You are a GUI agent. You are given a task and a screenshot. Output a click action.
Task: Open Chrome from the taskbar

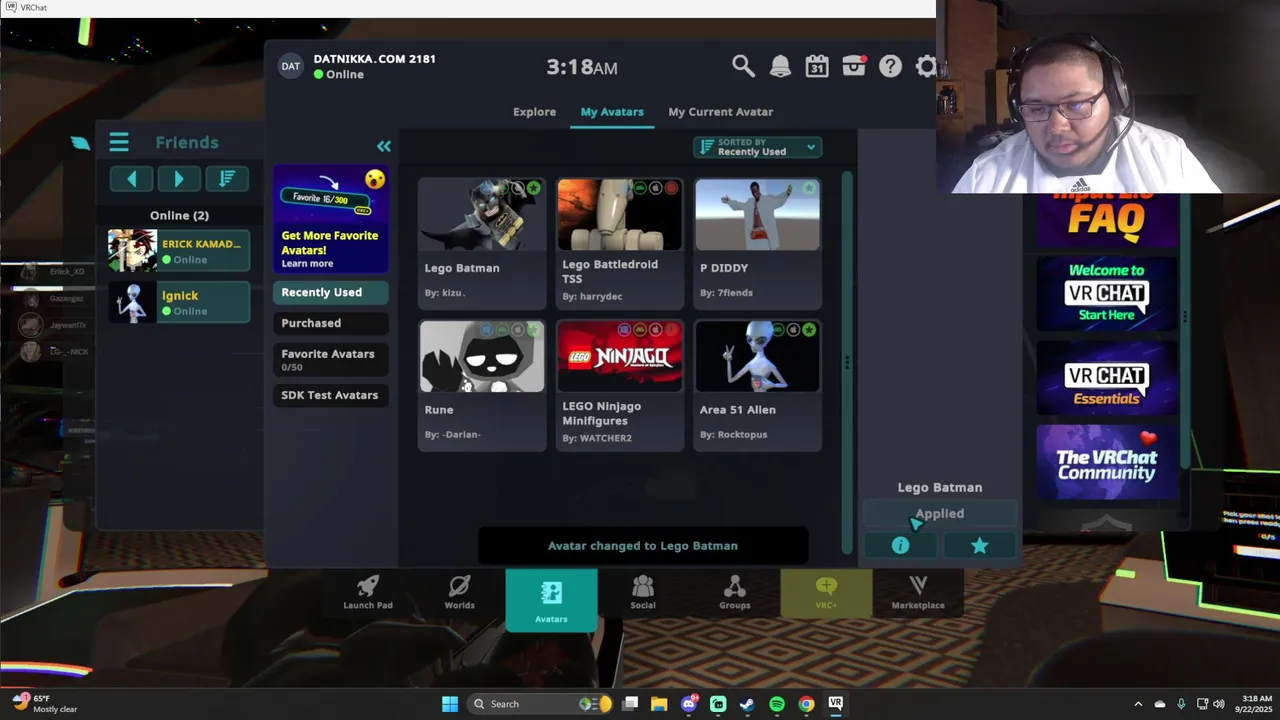tap(806, 704)
